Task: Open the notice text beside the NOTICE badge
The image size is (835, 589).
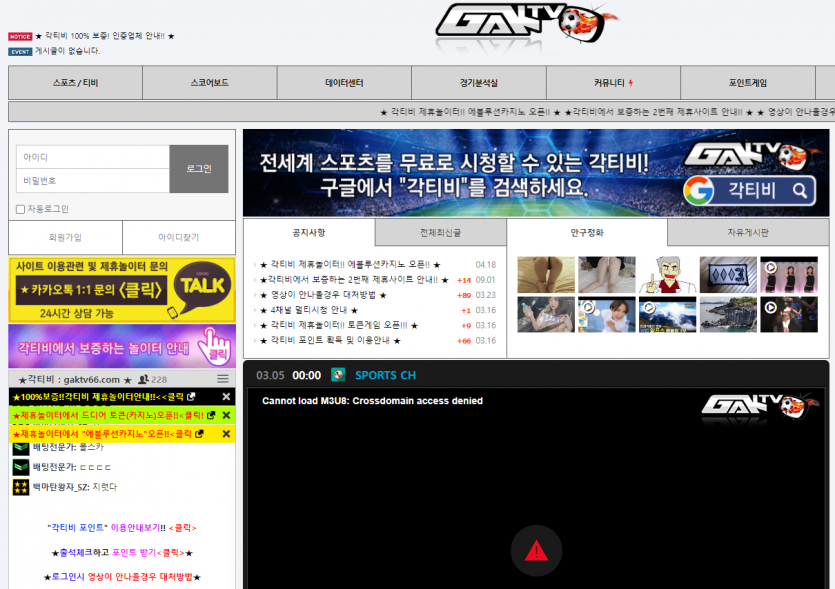Action: 105,36
